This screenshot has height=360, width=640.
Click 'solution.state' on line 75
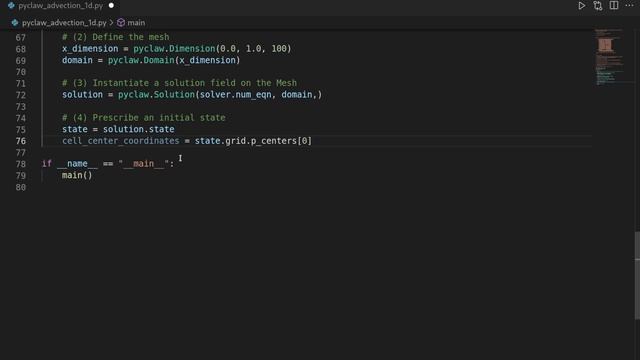click(x=138, y=129)
